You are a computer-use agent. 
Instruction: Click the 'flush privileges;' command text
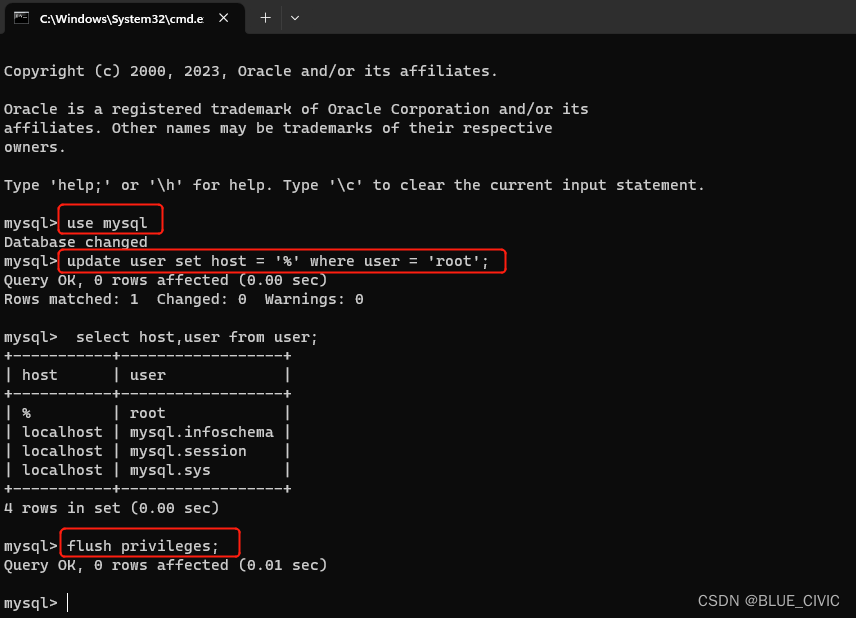click(x=142, y=546)
